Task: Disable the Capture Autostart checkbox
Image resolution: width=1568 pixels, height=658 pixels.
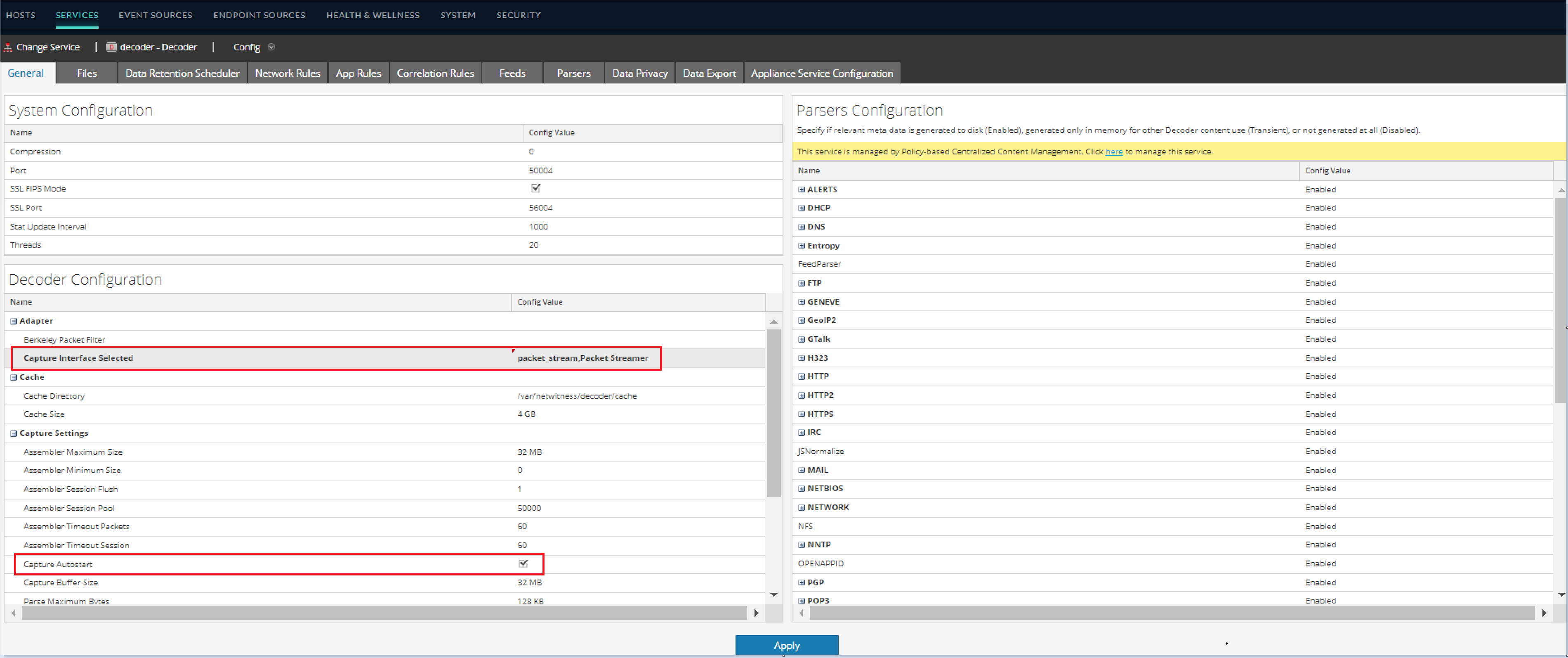Action: point(523,563)
